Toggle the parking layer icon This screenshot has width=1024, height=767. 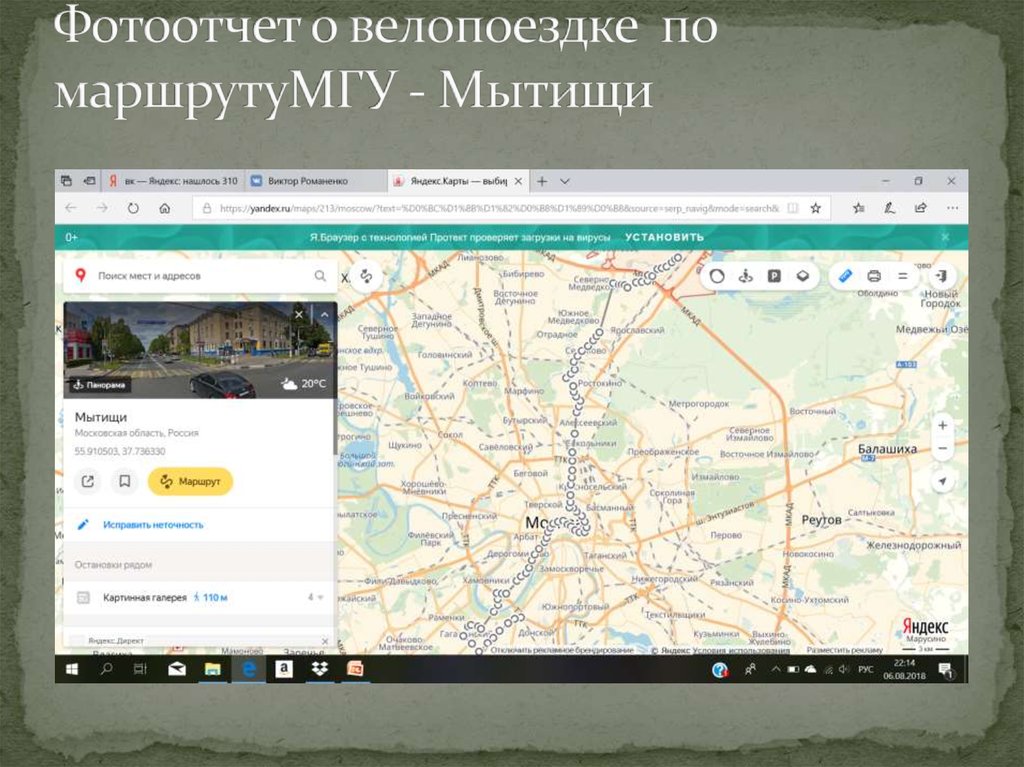click(x=773, y=276)
